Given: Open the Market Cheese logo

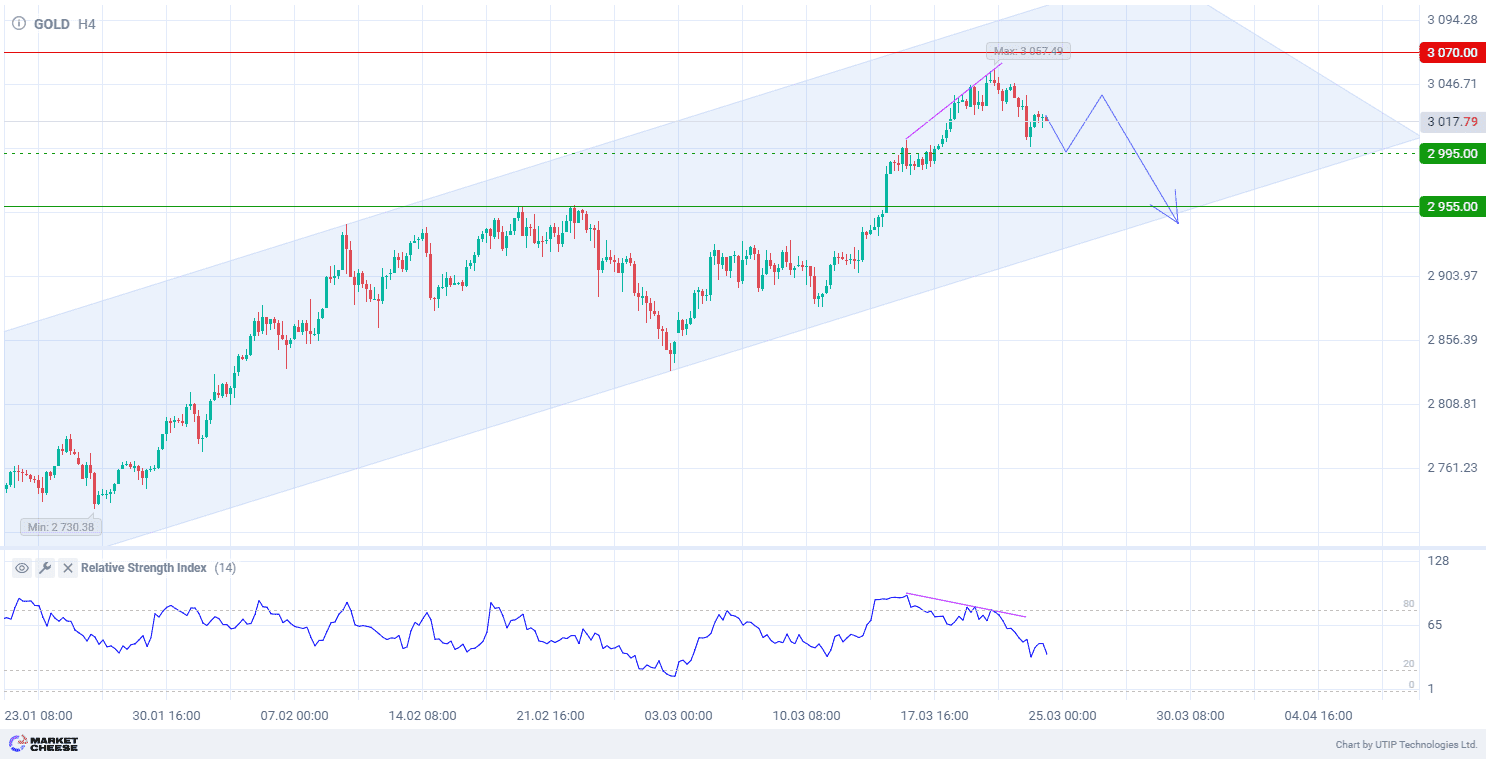Looking at the screenshot, I should pos(43,744).
